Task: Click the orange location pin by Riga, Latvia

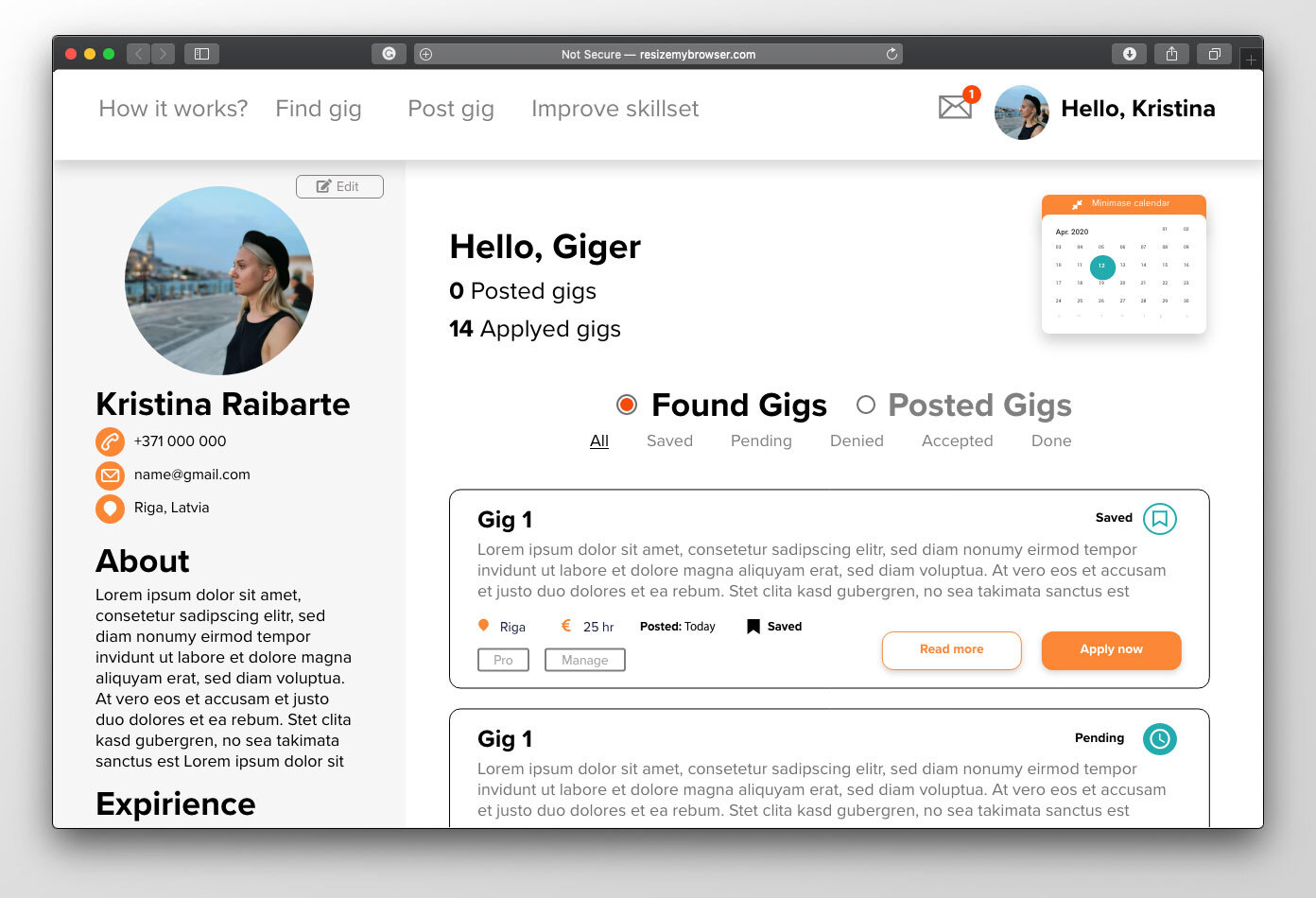Action: point(111,509)
